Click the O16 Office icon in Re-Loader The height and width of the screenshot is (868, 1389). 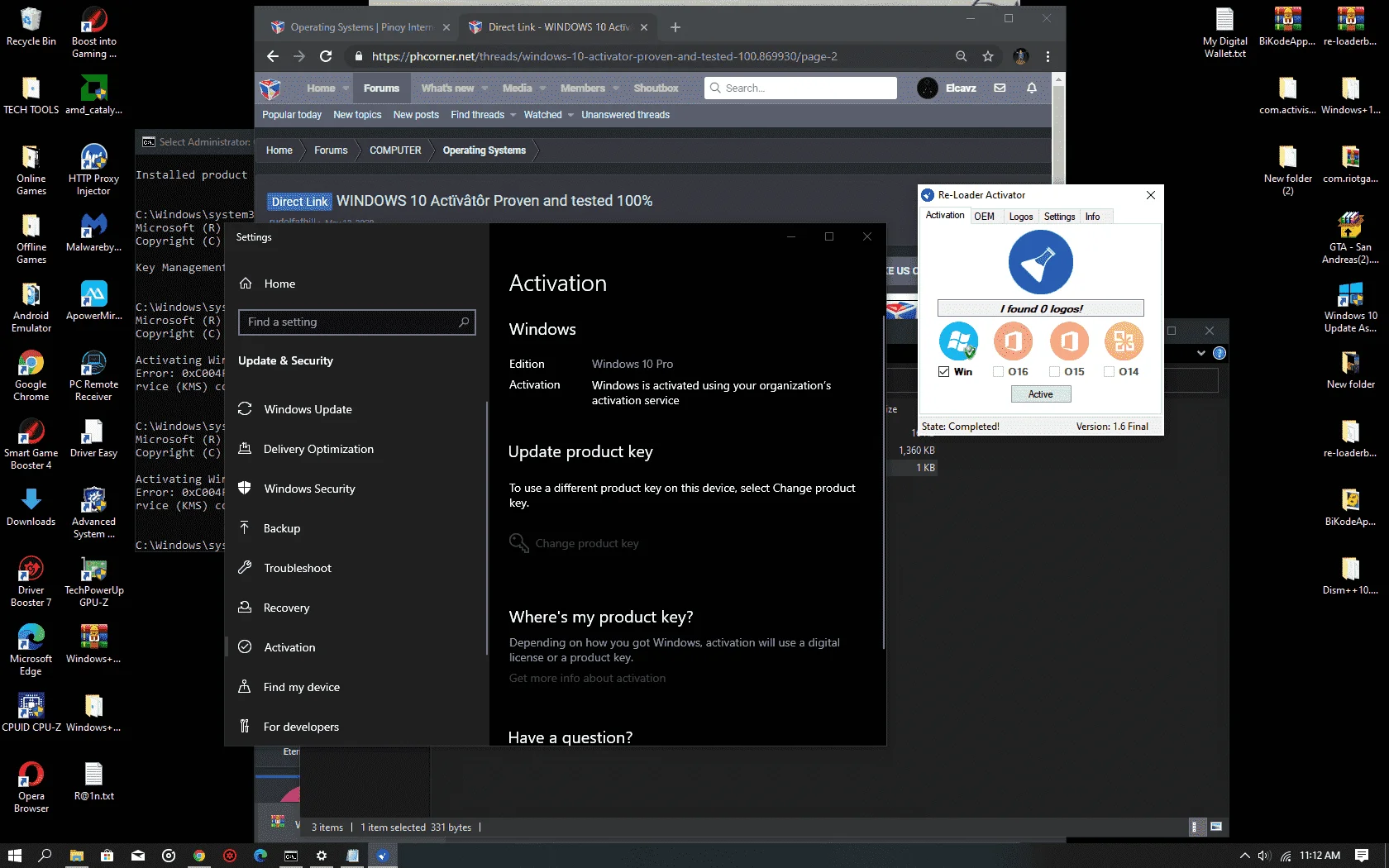coord(1013,341)
